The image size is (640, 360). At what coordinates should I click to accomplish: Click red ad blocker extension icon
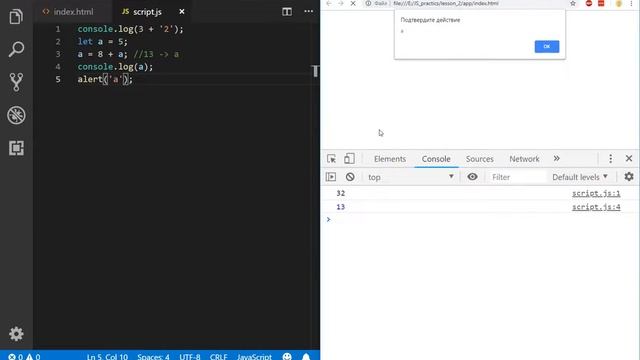point(589,3)
